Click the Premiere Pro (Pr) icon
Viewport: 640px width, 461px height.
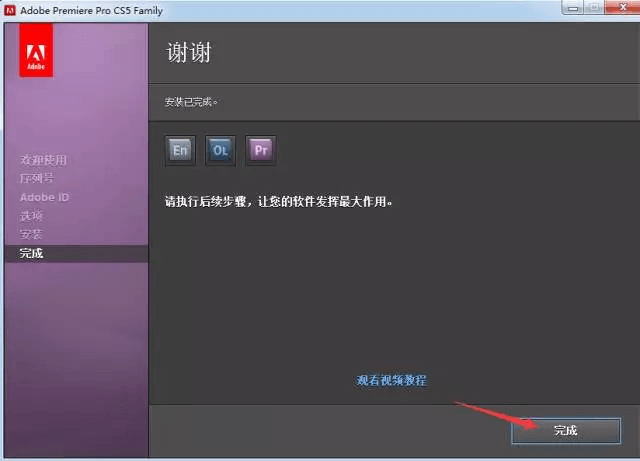click(261, 150)
